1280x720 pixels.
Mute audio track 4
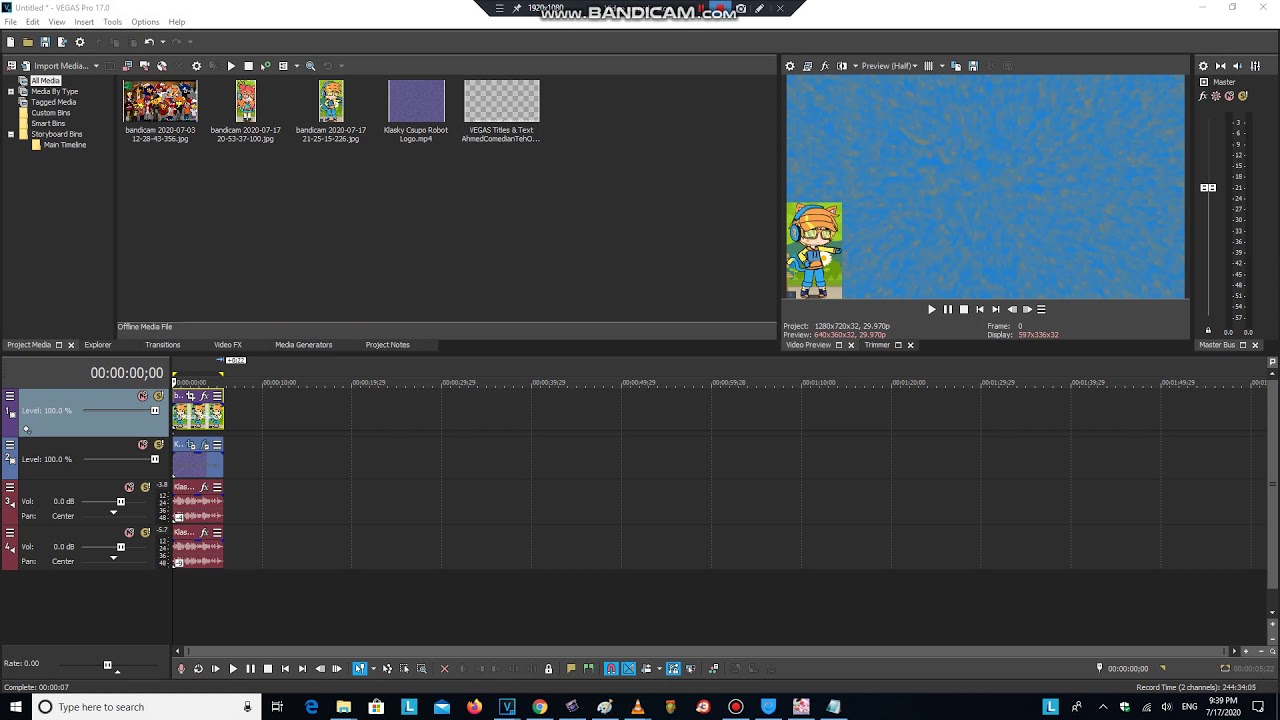(129, 533)
